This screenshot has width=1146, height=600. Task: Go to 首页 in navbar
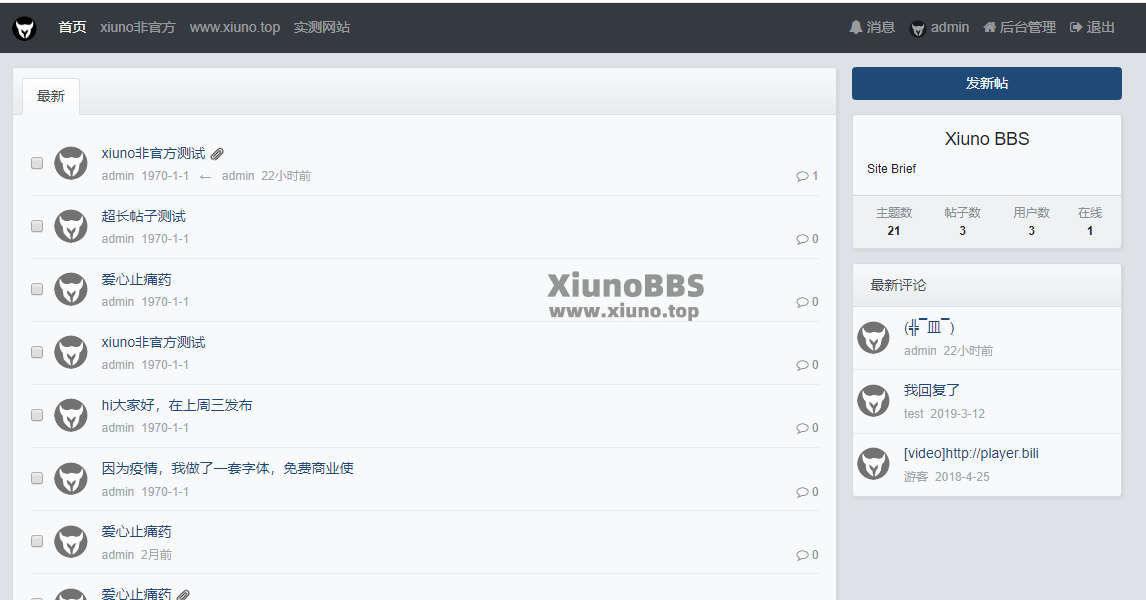(x=72, y=28)
